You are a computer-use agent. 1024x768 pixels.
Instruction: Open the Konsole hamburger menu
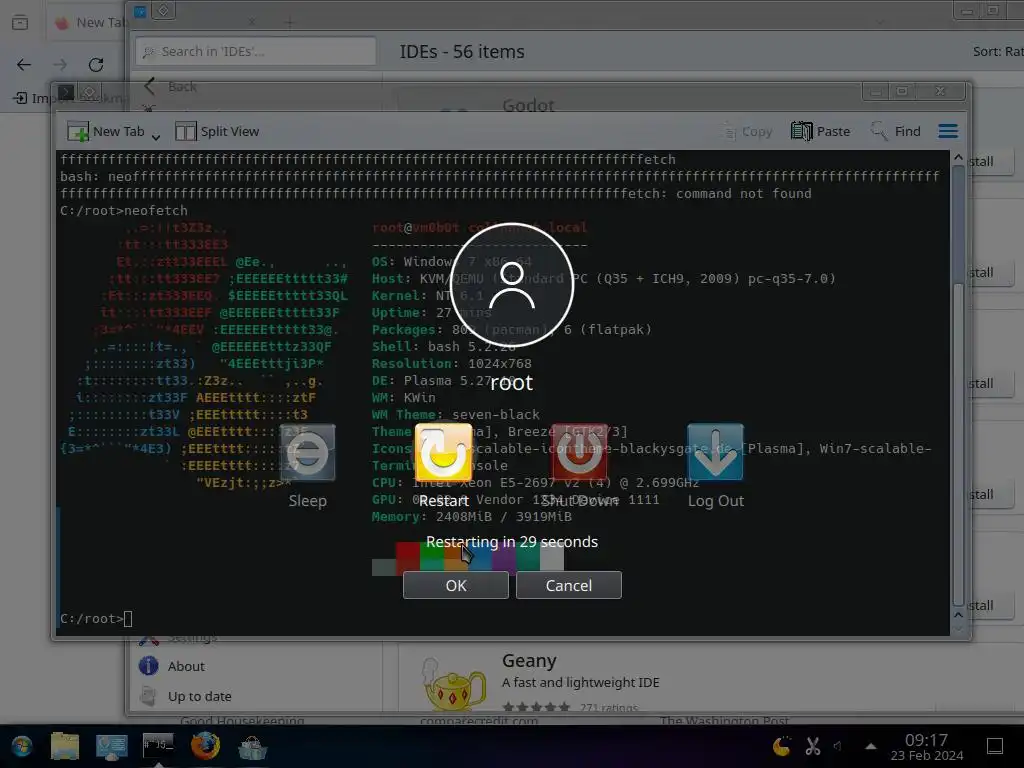point(948,131)
